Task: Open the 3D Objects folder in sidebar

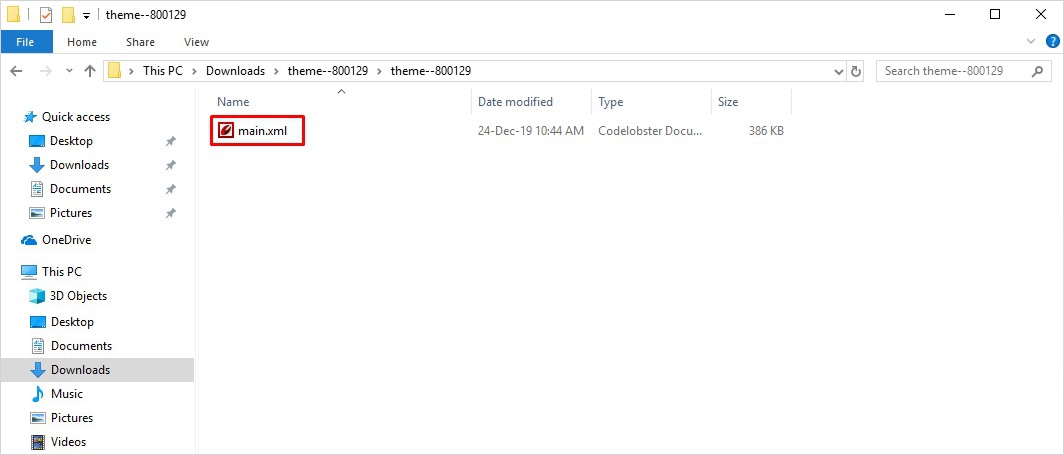Action: pyautogui.click(x=78, y=296)
